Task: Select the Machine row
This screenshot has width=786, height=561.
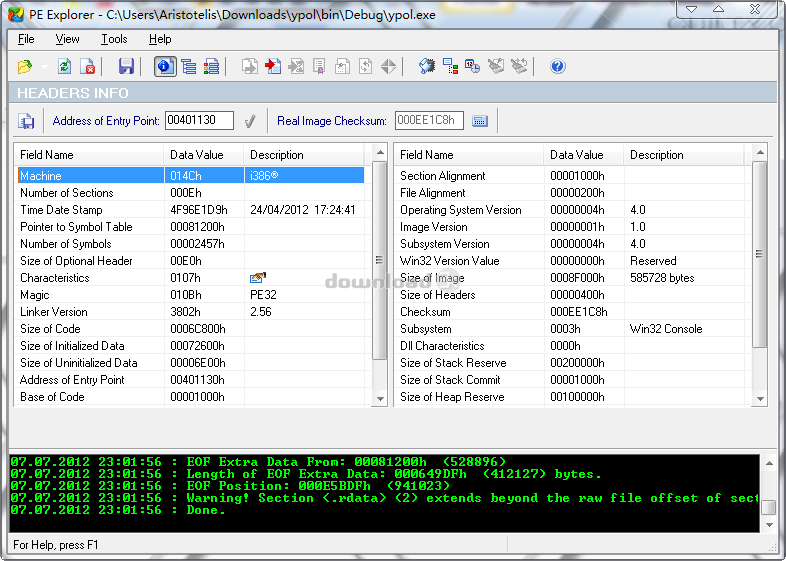Action: tap(190, 175)
